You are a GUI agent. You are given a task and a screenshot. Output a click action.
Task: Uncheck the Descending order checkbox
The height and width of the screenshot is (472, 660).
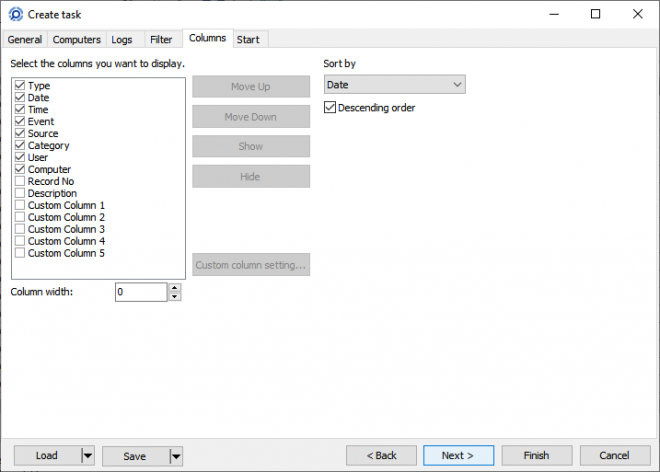click(x=330, y=107)
